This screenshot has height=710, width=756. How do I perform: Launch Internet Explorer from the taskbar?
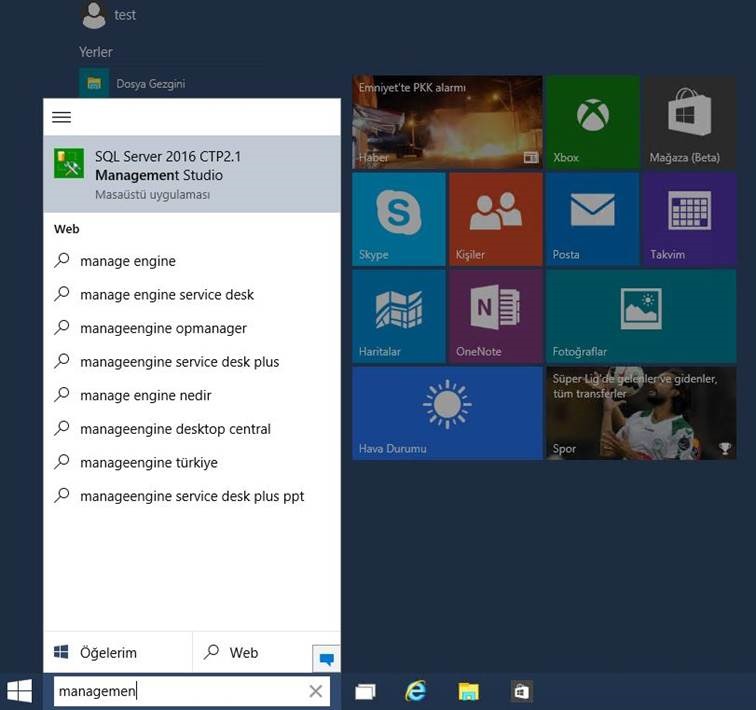pyautogui.click(x=416, y=691)
